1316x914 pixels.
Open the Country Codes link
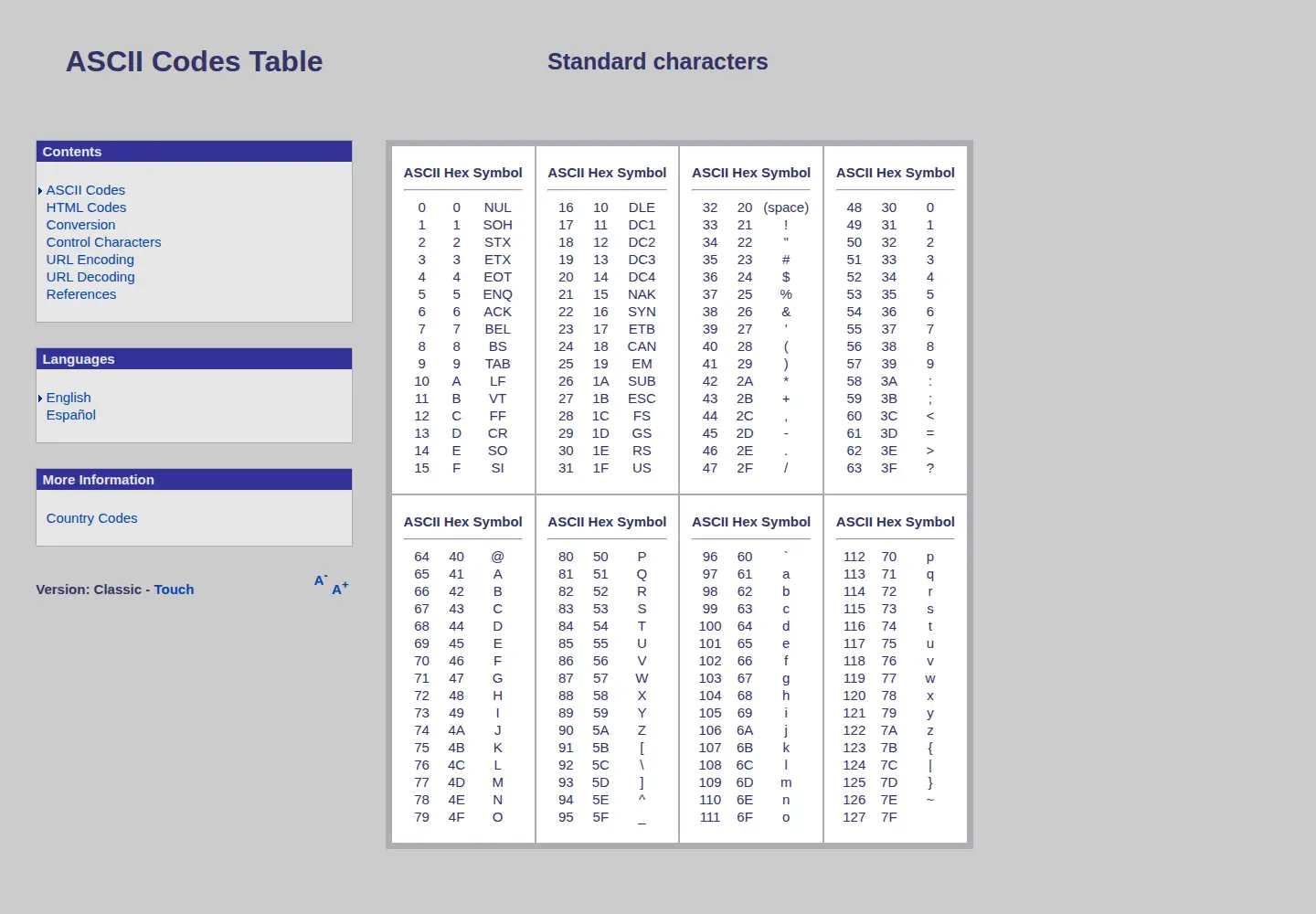pos(92,518)
